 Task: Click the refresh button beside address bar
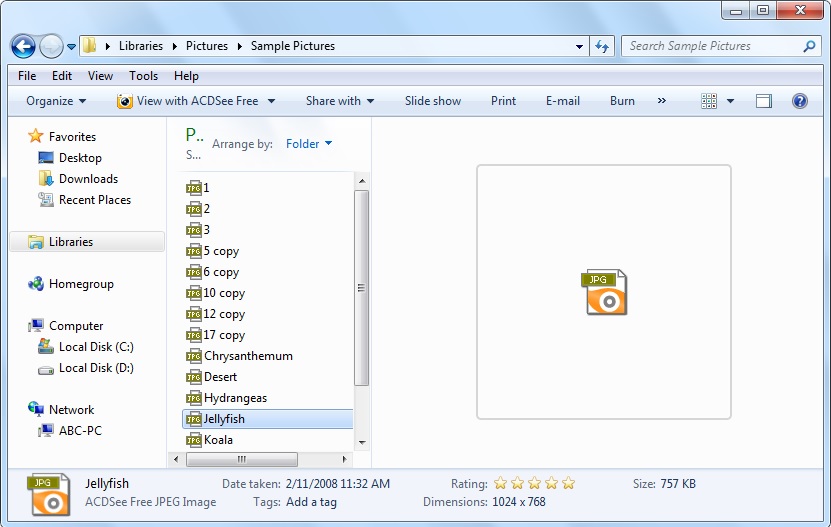click(x=602, y=46)
